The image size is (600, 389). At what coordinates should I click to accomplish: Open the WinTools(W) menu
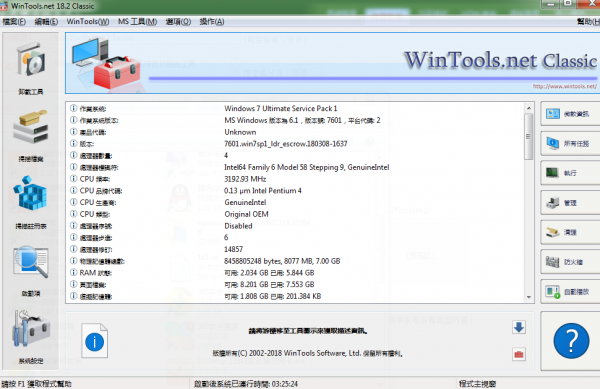pyautogui.click(x=88, y=21)
